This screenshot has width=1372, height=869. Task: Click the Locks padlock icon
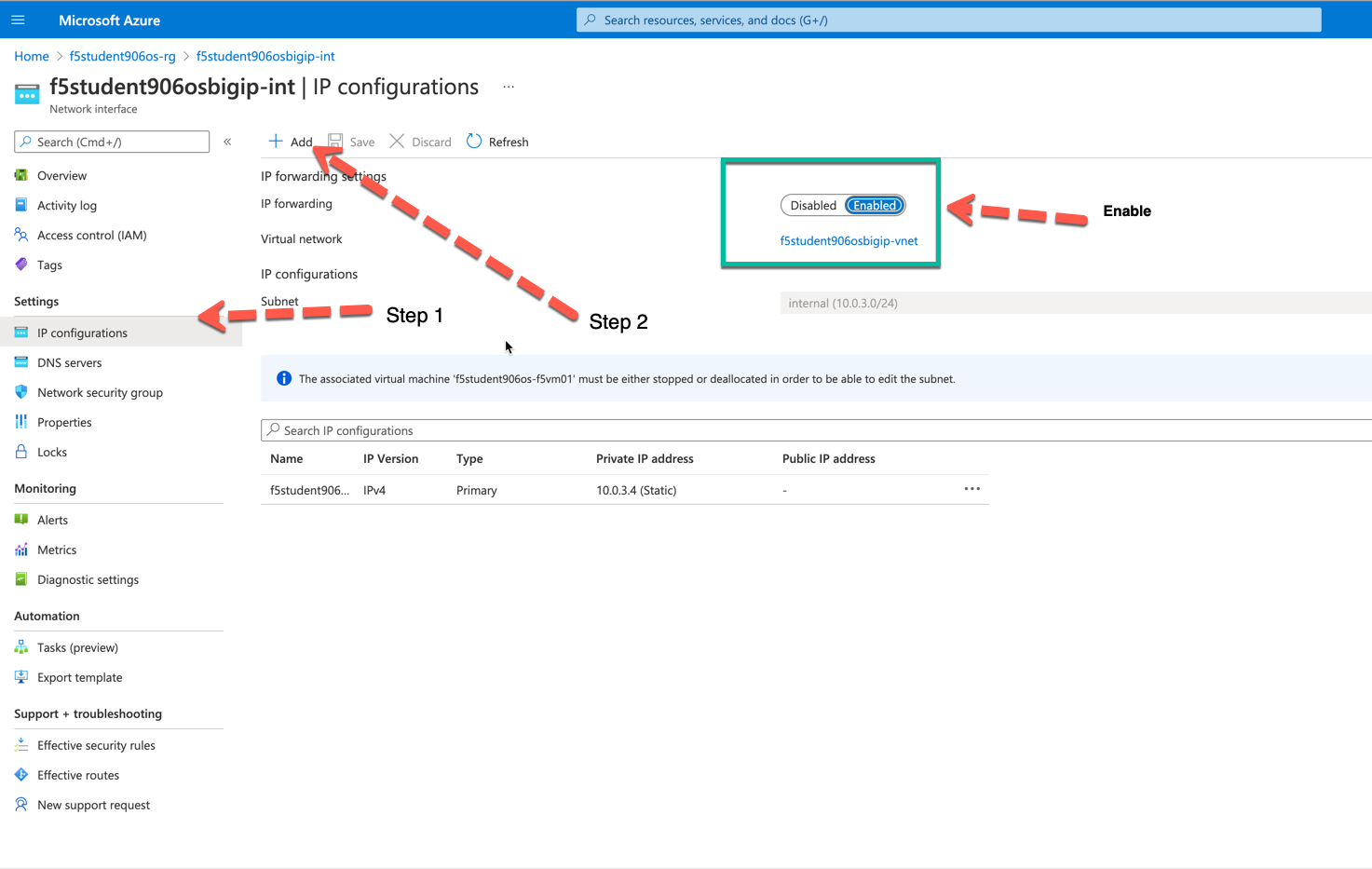[21, 452]
